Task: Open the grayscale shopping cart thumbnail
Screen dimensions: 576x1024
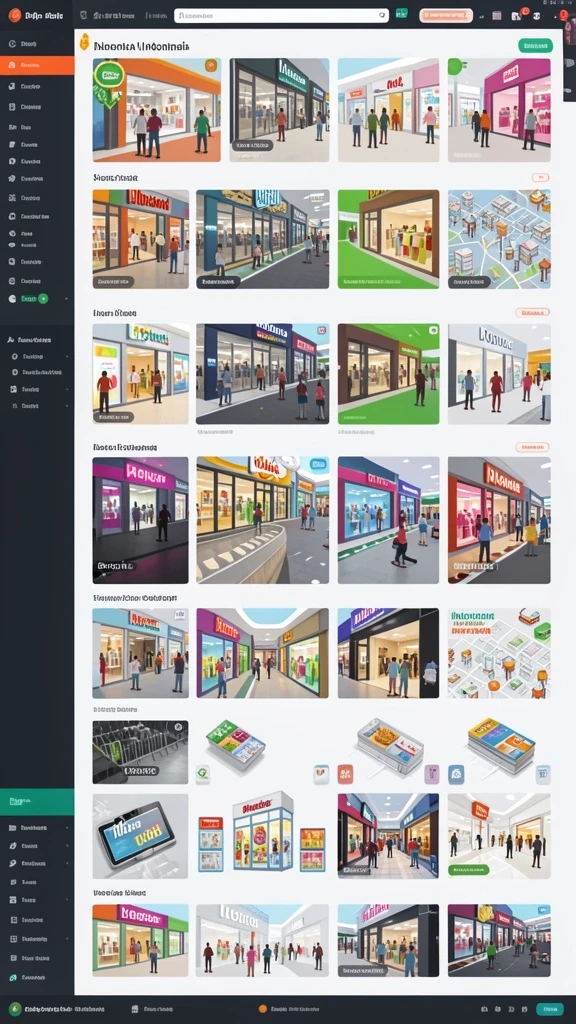Action: (x=140, y=752)
